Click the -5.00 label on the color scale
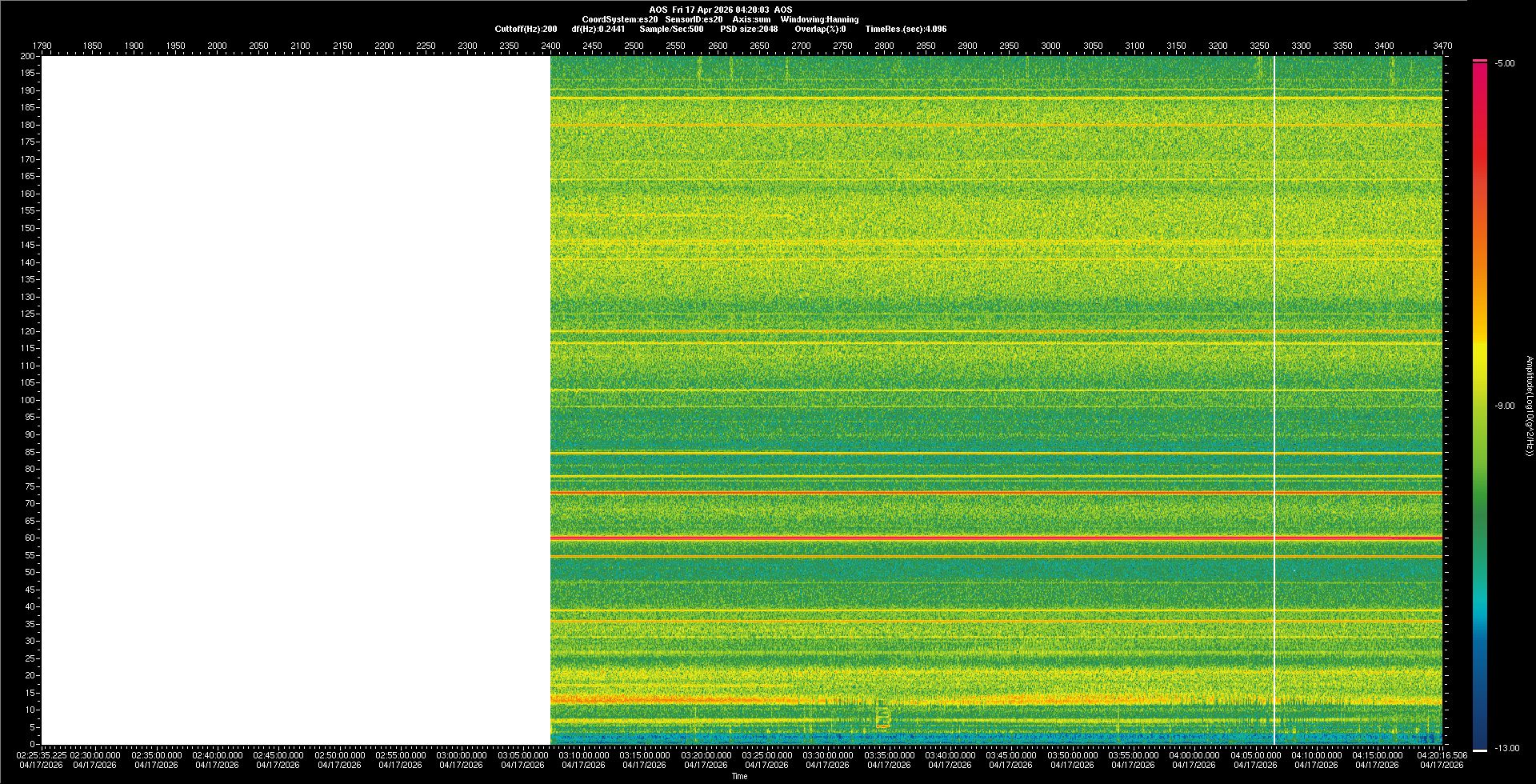This screenshot has width=1536, height=784. coord(1505,64)
